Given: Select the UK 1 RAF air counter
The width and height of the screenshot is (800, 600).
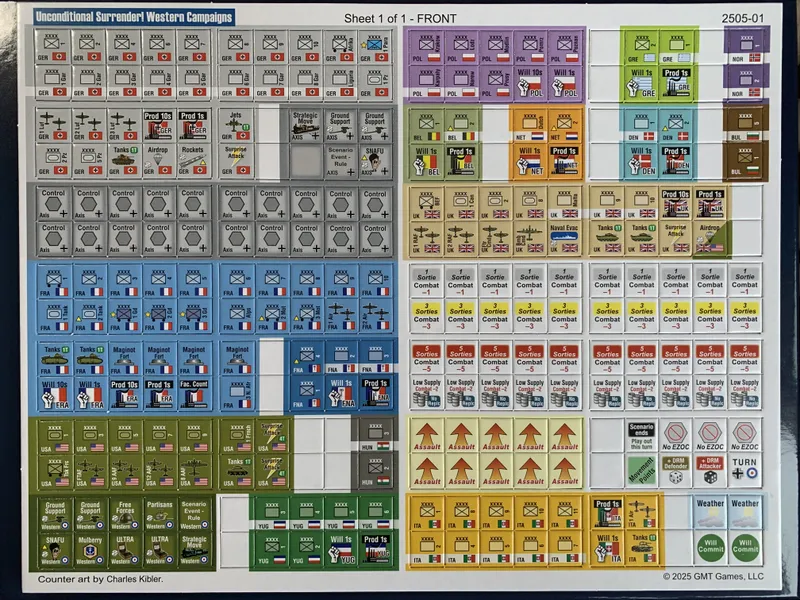Looking at the screenshot, I should [x=426, y=239].
